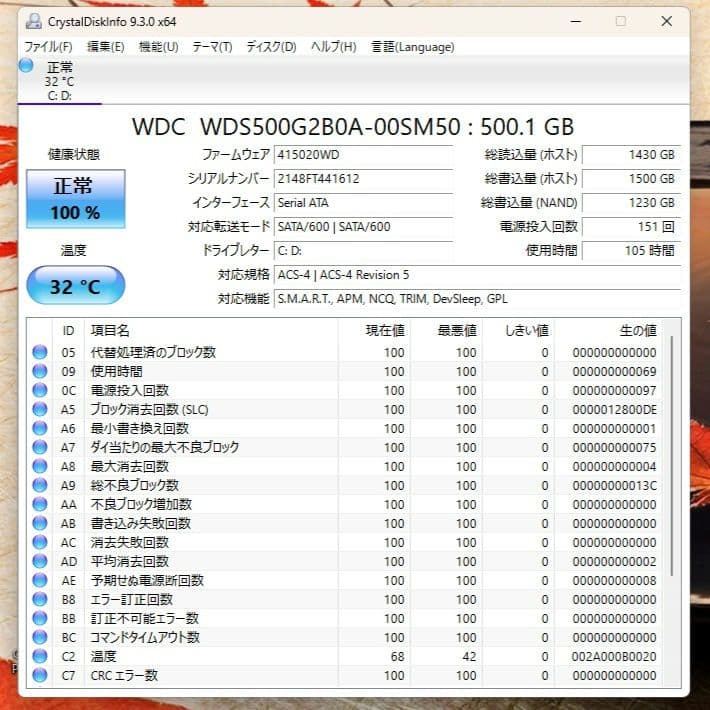Click the 正常 100 % health status button
This screenshot has width=710, height=710.
(x=76, y=199)
